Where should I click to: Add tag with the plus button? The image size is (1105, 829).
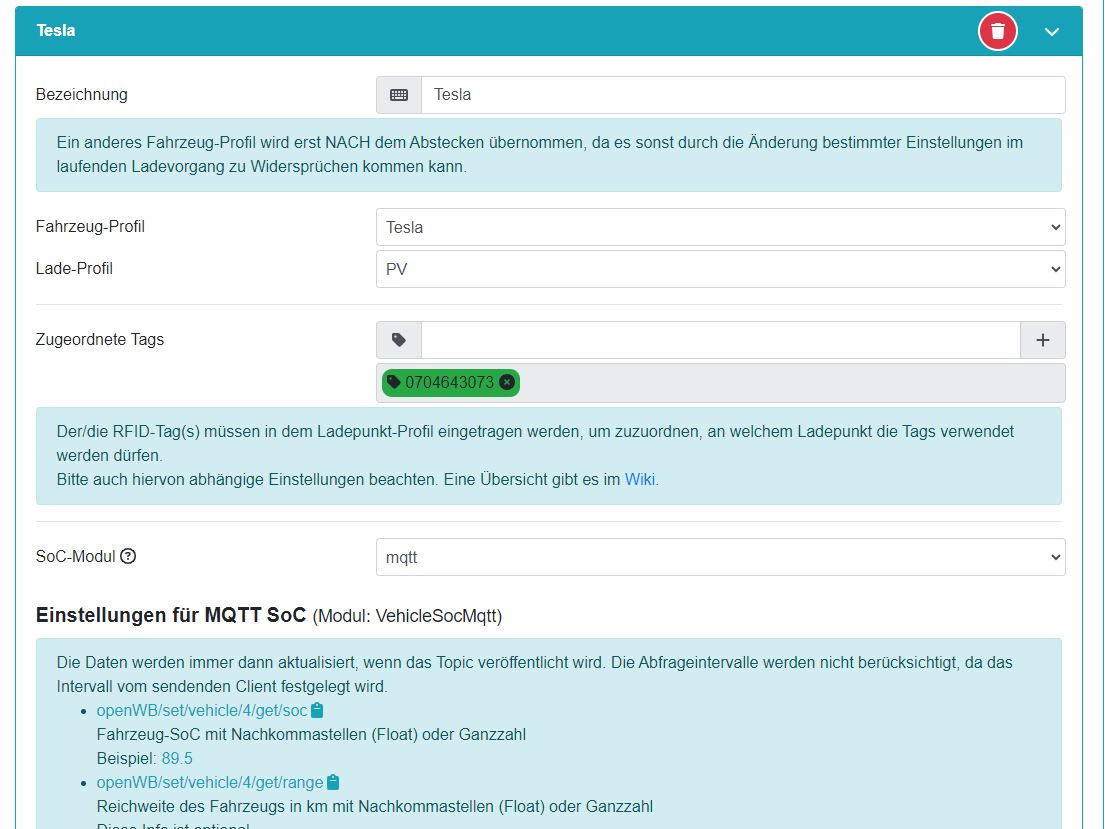click(x=1042, y=340)
